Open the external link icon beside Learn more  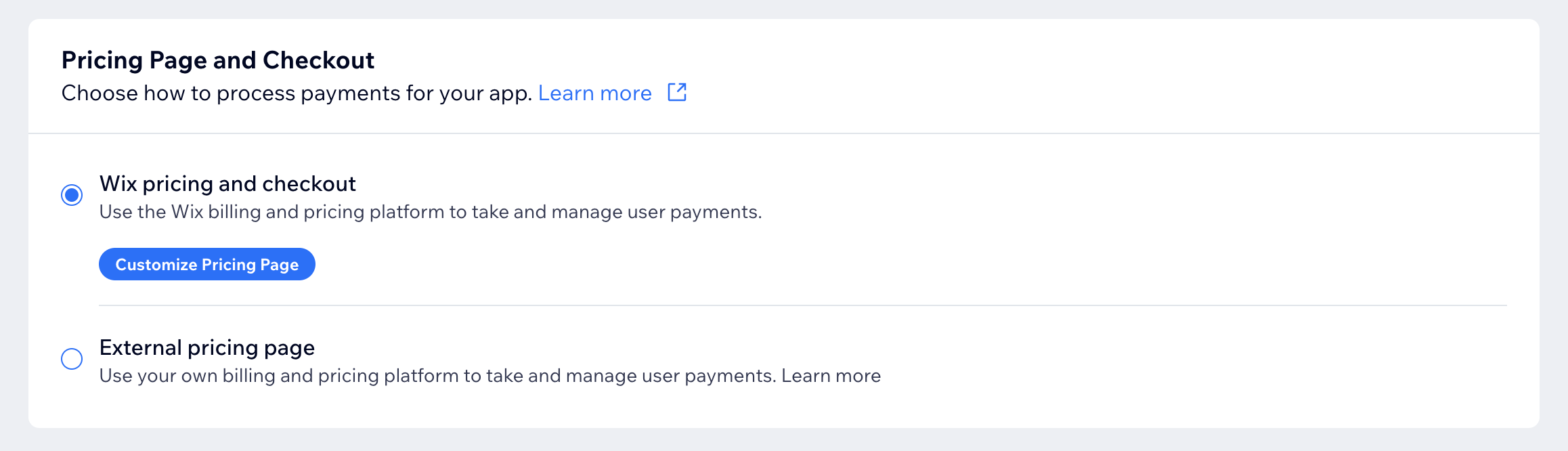click(x=677, y=92)
